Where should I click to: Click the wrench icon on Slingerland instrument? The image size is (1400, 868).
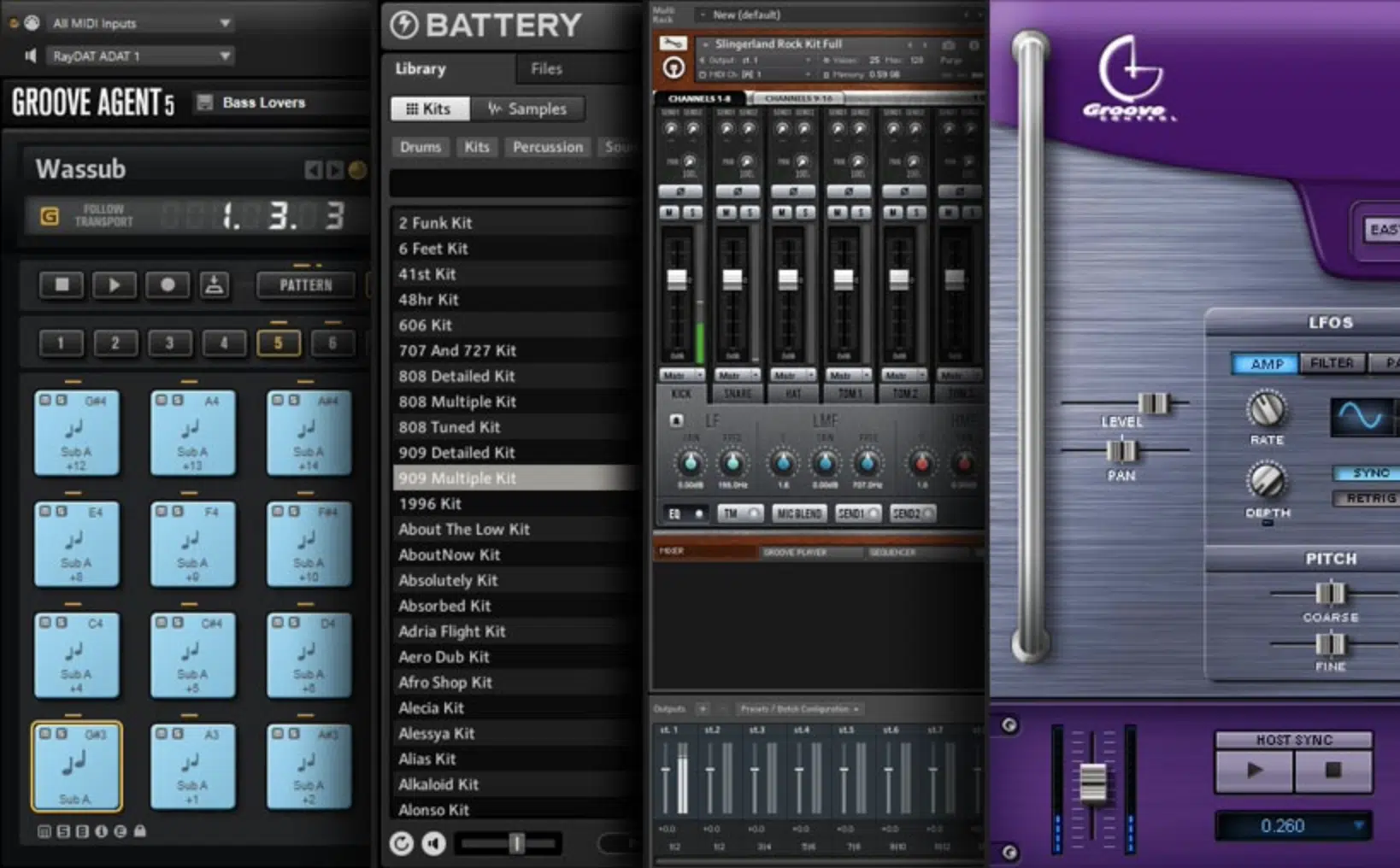tap(674, 43)
